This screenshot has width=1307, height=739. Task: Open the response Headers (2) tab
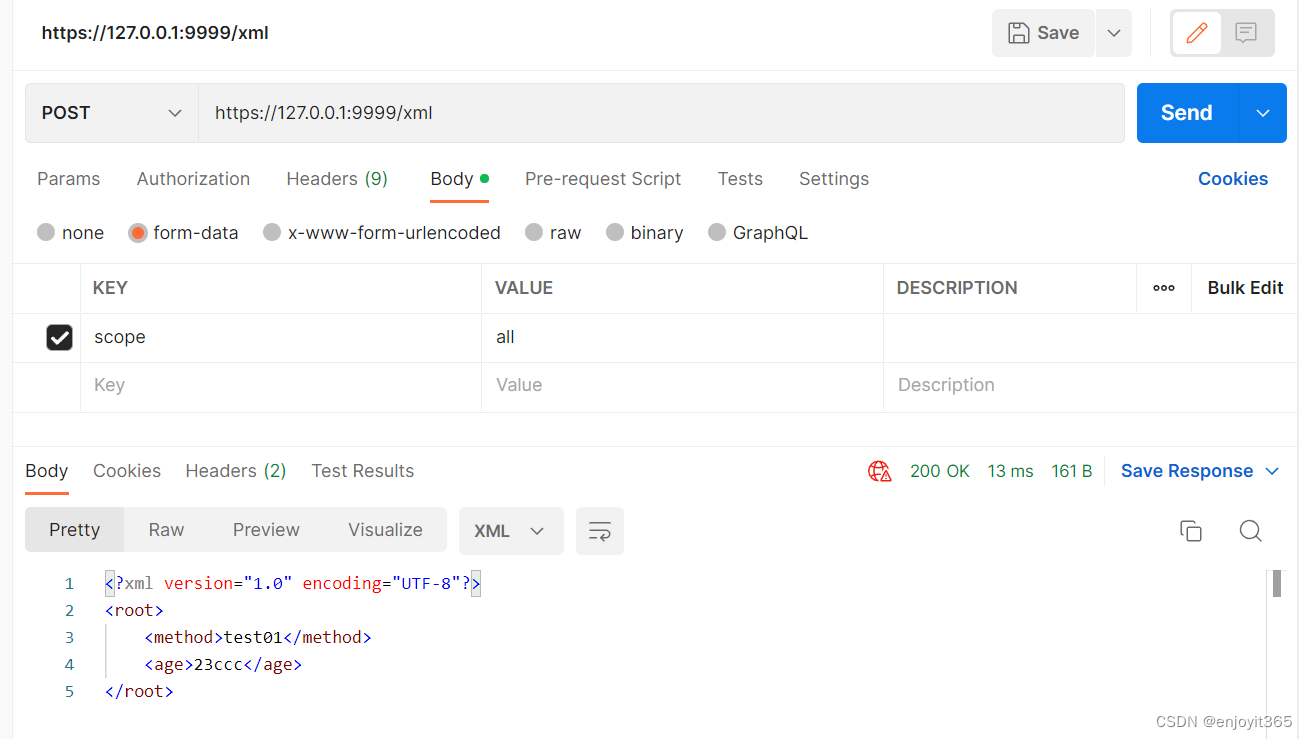click(x=236, y=471)
